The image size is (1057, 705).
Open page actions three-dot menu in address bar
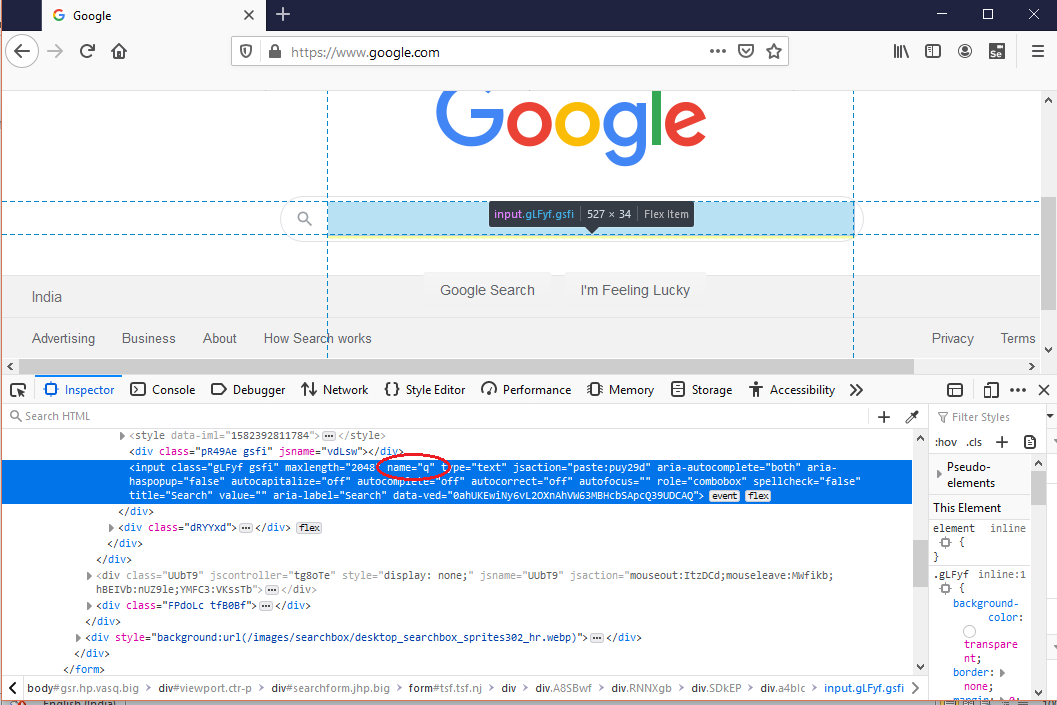(718, 51)
